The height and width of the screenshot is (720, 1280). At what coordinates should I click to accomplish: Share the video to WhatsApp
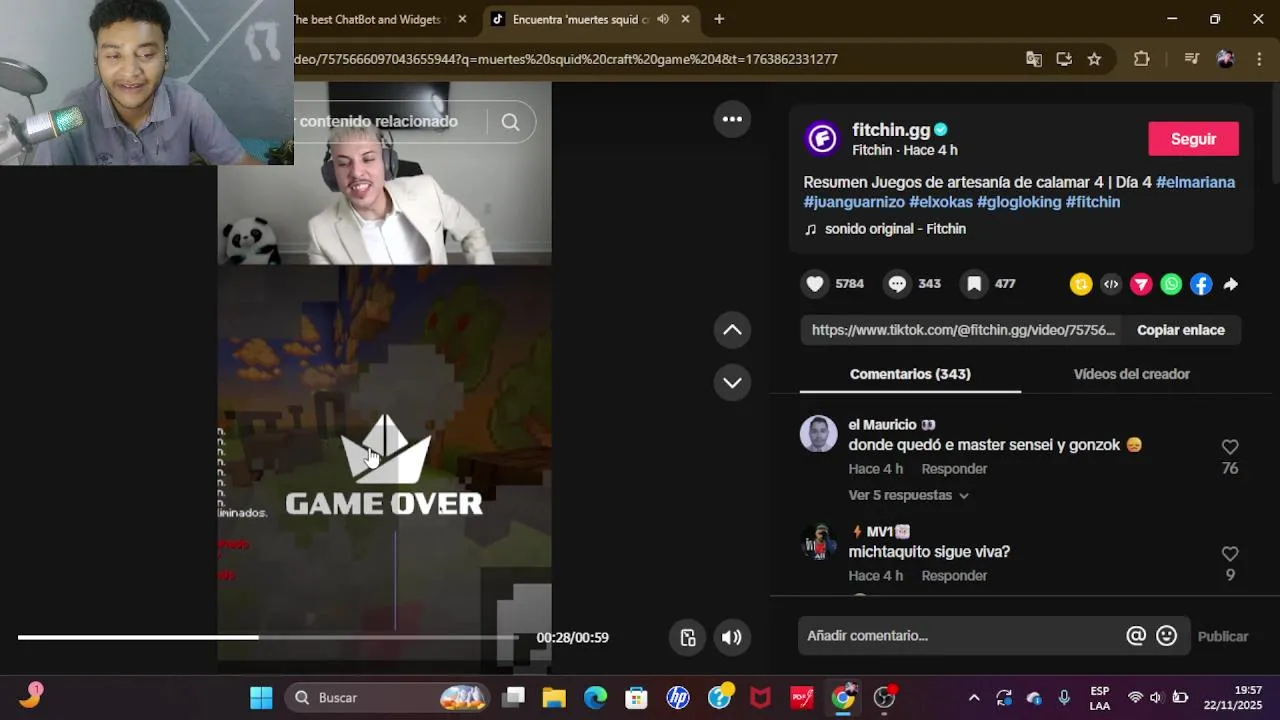(x=1171, y=284)
